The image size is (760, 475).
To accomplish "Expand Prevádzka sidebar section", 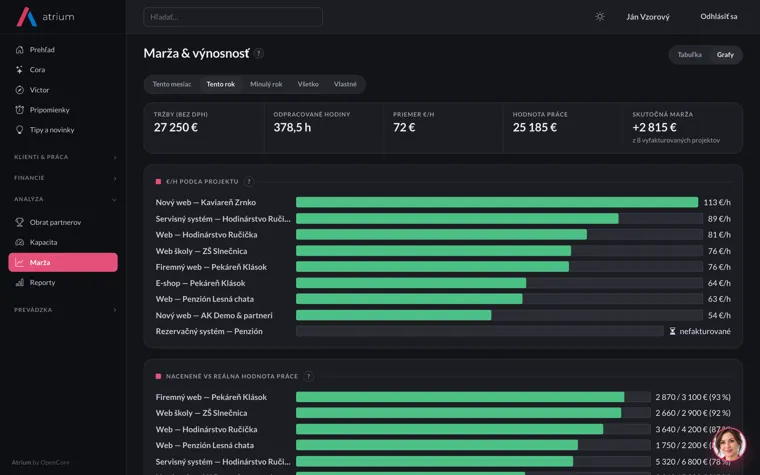I will pos(65,310).
